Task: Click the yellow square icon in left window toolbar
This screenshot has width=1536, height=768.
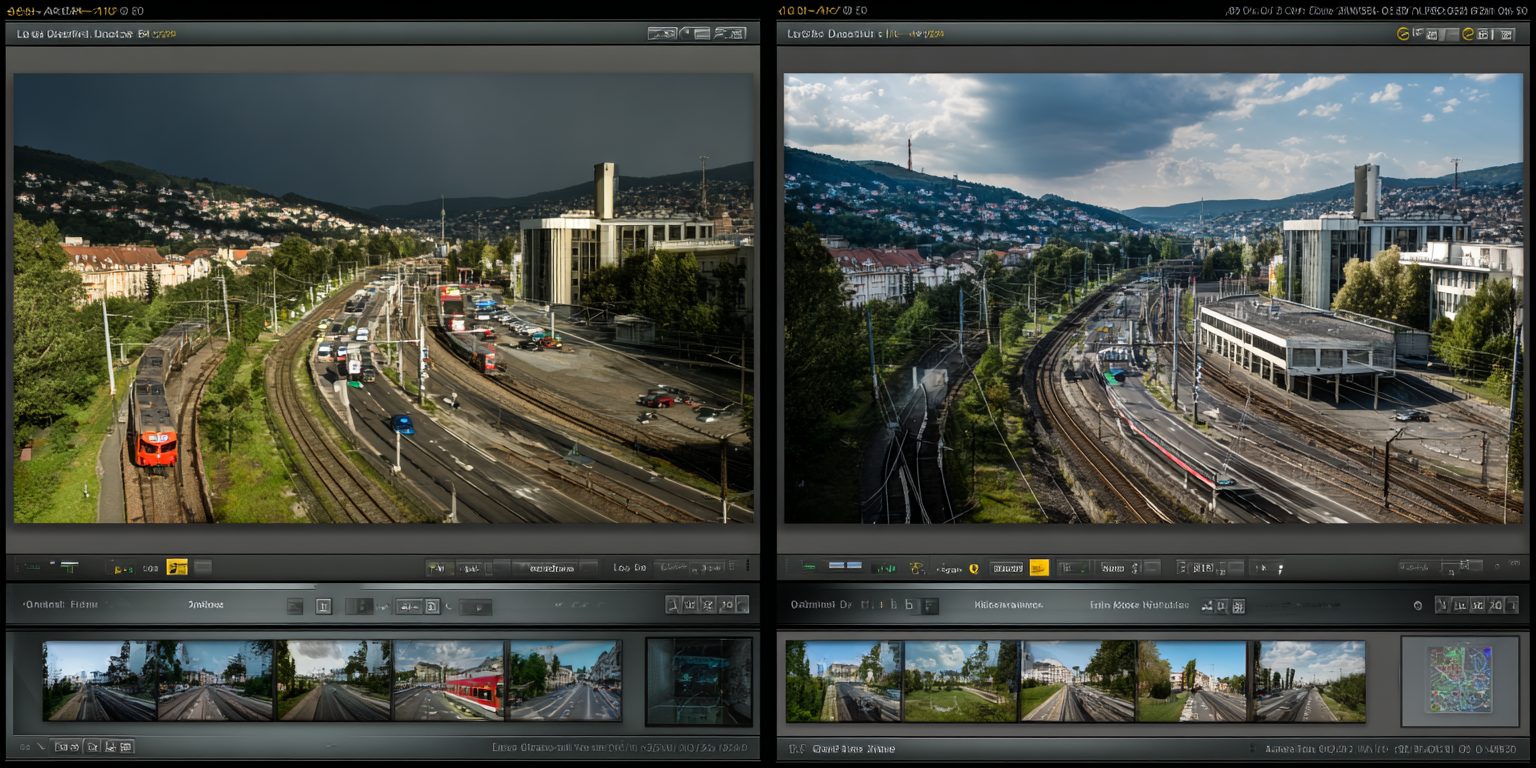Action: pyautogui.click(x=177, y=567)
